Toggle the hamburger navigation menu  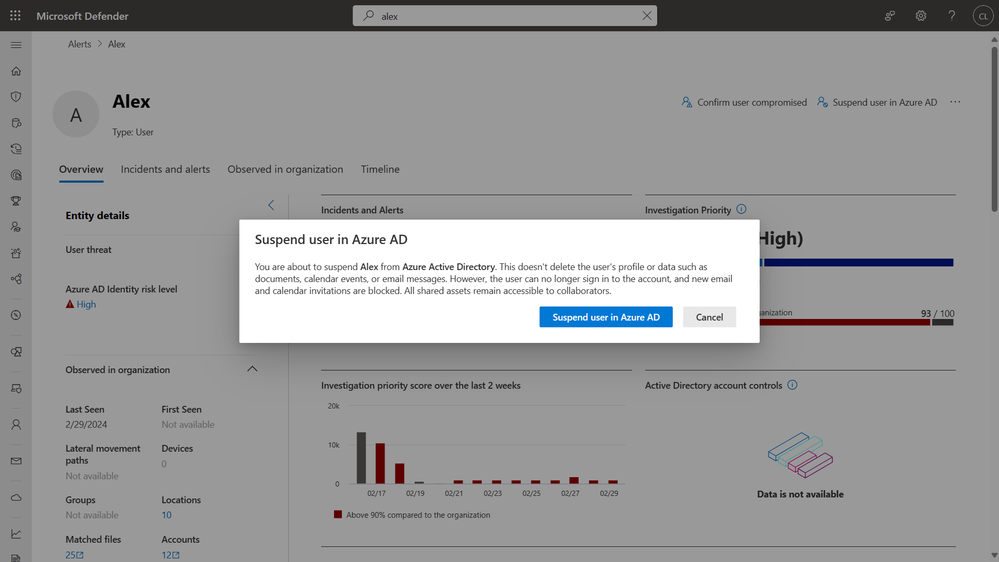pyautogui.click(x=16, y=45)
